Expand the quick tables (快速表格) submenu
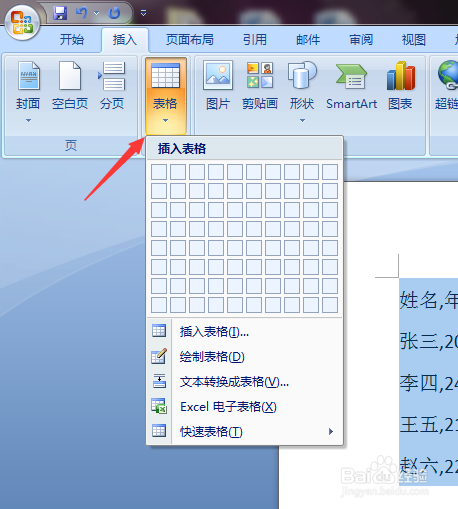Screen dimensions: 458x509 tap(245, 432)
